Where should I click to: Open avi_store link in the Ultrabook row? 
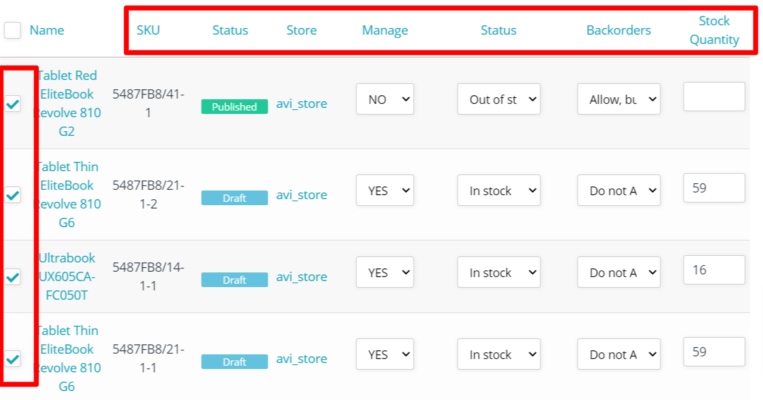click(302, 277)
